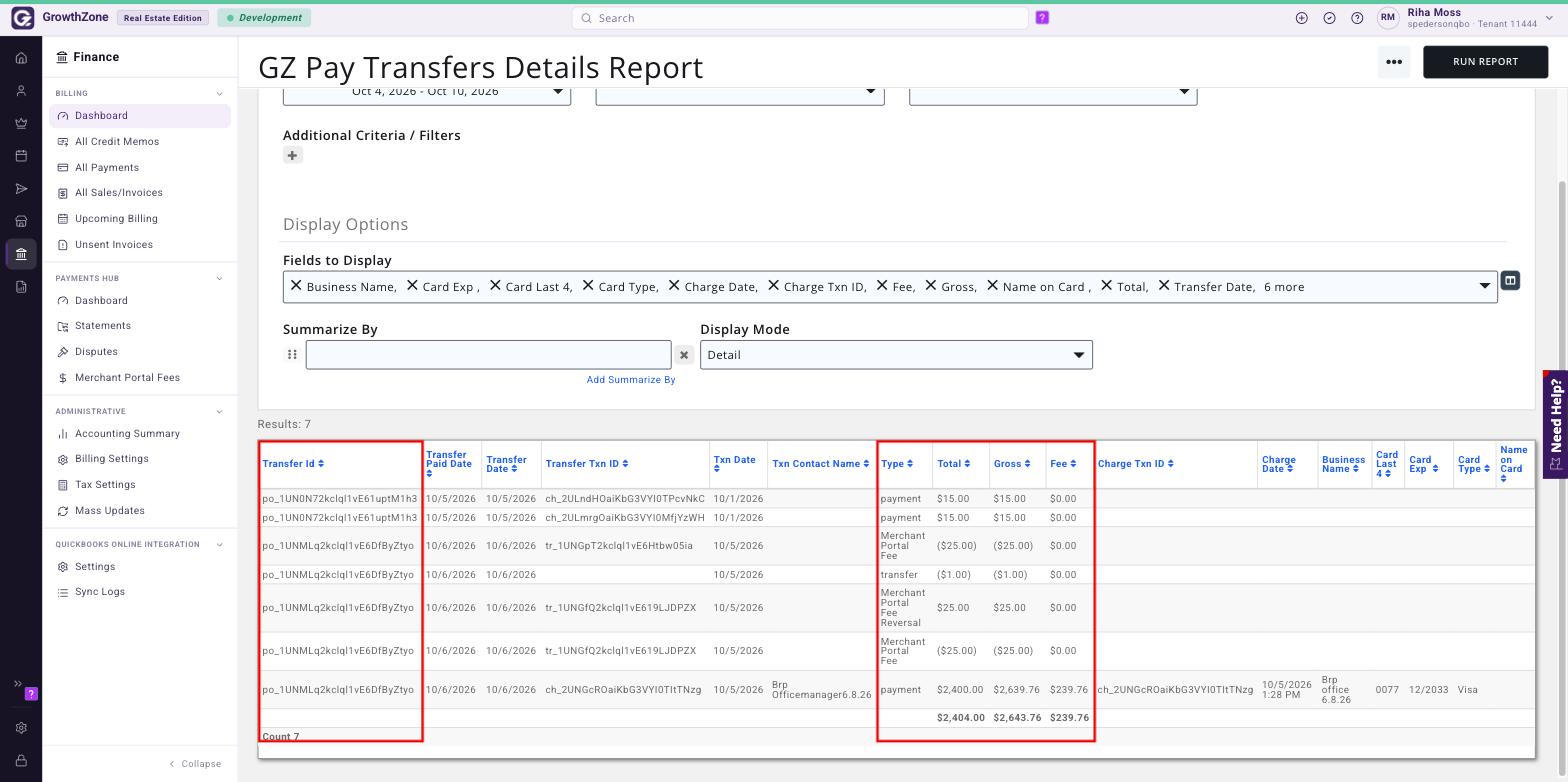1568x782 pixels.
Task: Collapse the Billing section chevron
Action: pos(219,94)
